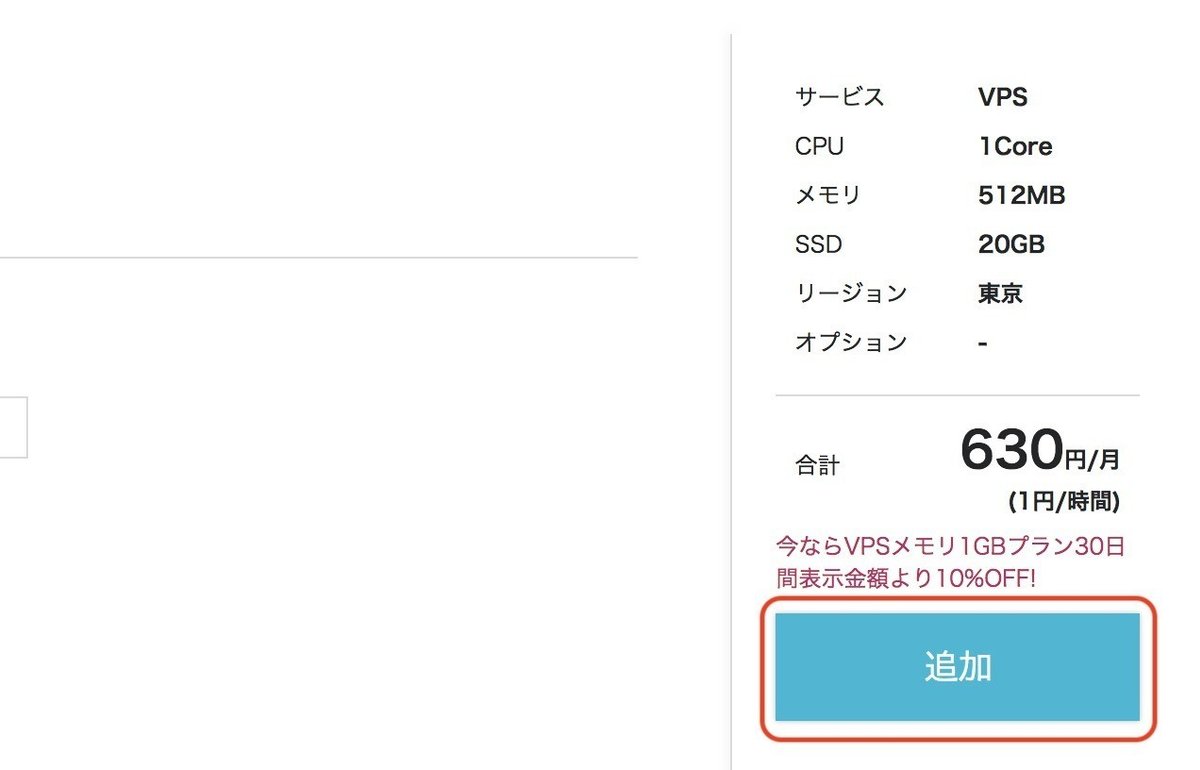The width and height of the screenshot is (1200, 770).
Task: Click the サービス label
Action: (839, 97)
